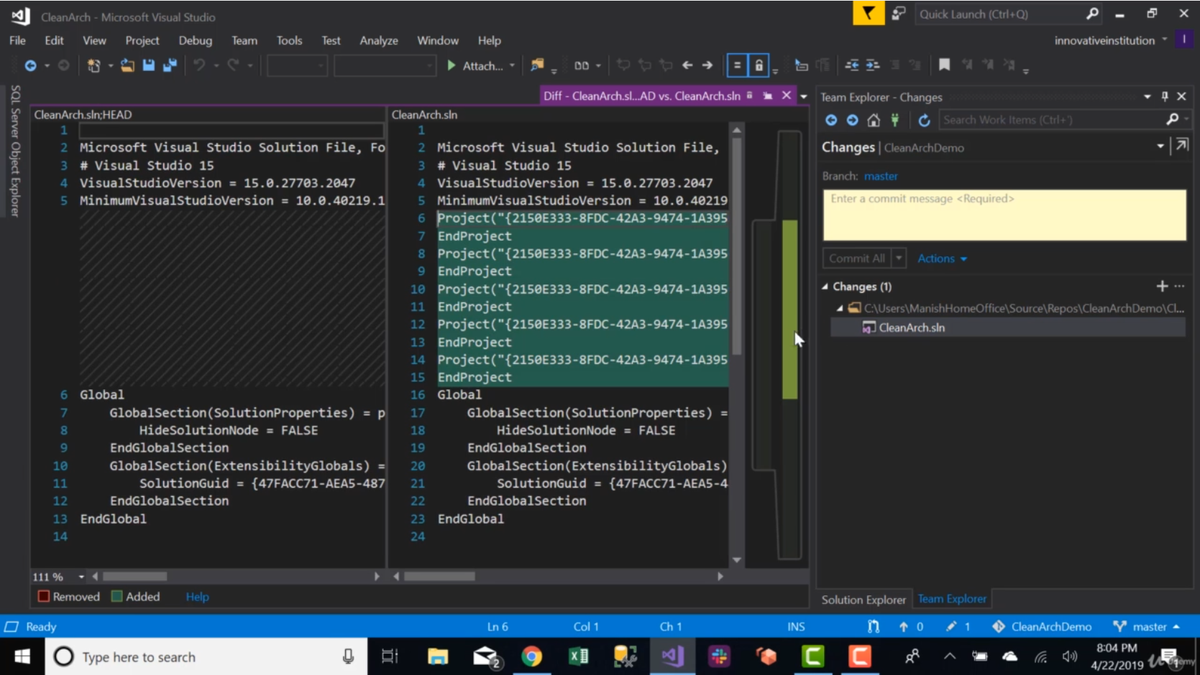Click the bookmark toolbar icon
The height and width of the screenshot is (675, 1200).
click(x=944, y=65)
